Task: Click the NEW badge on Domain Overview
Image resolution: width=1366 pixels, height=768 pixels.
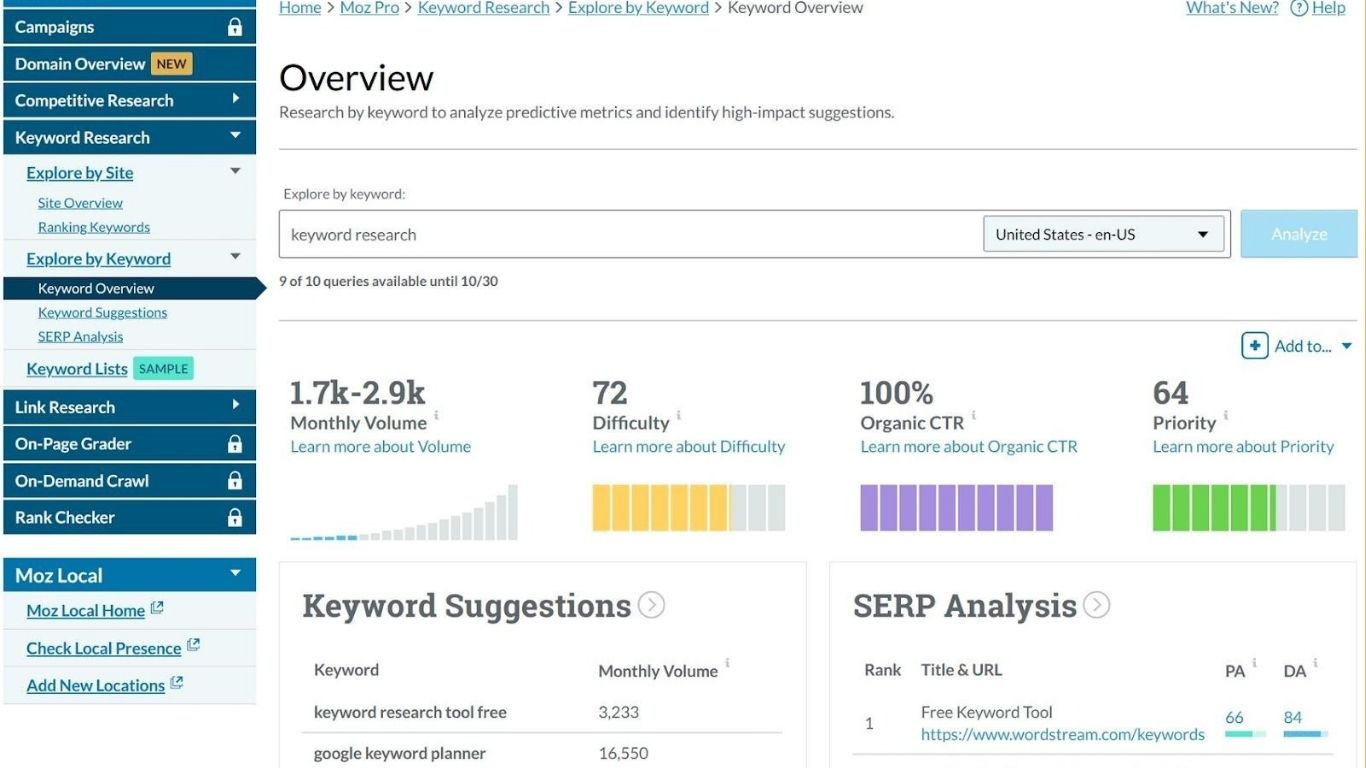Action: 171,64
